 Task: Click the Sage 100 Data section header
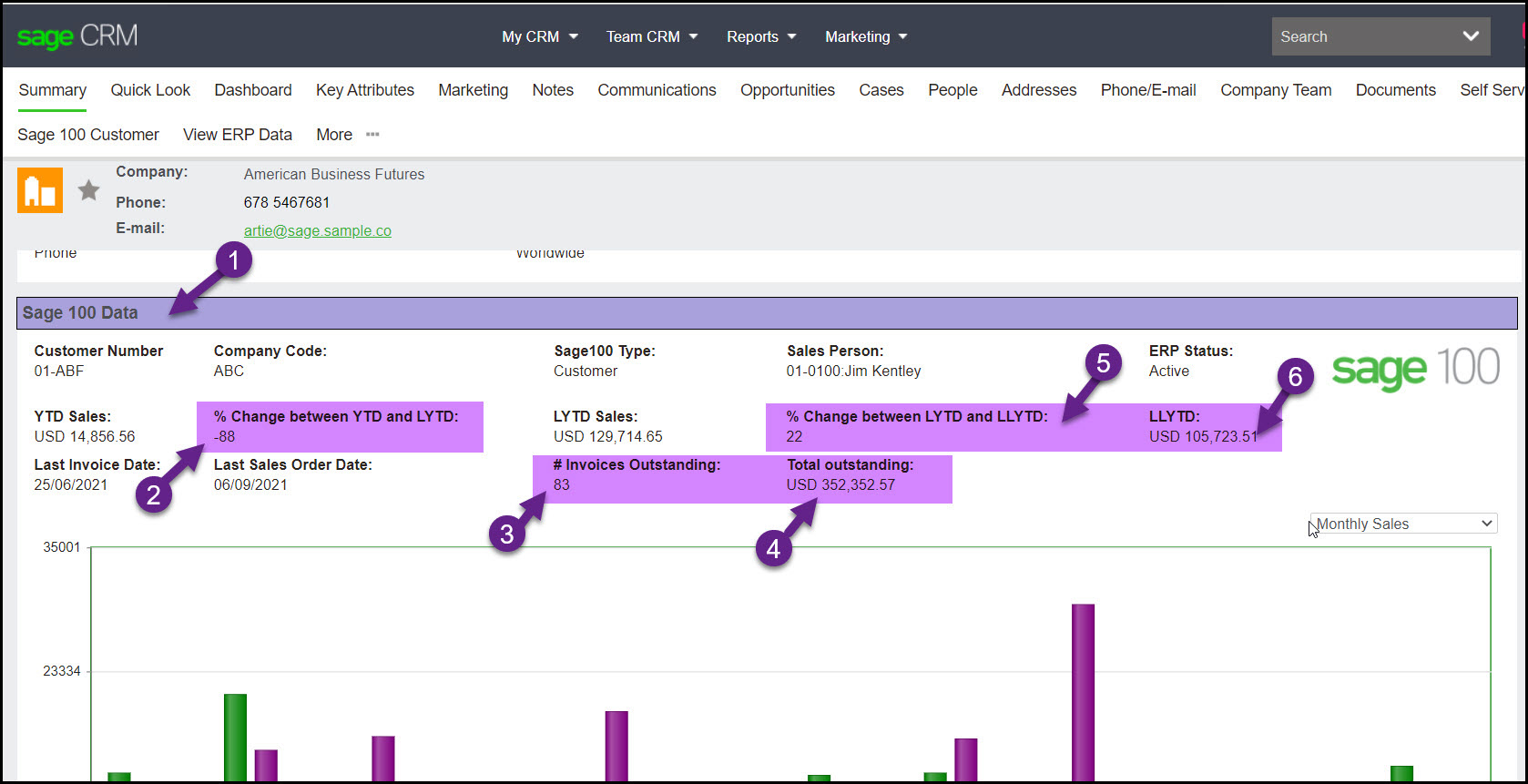coord(767,313)
